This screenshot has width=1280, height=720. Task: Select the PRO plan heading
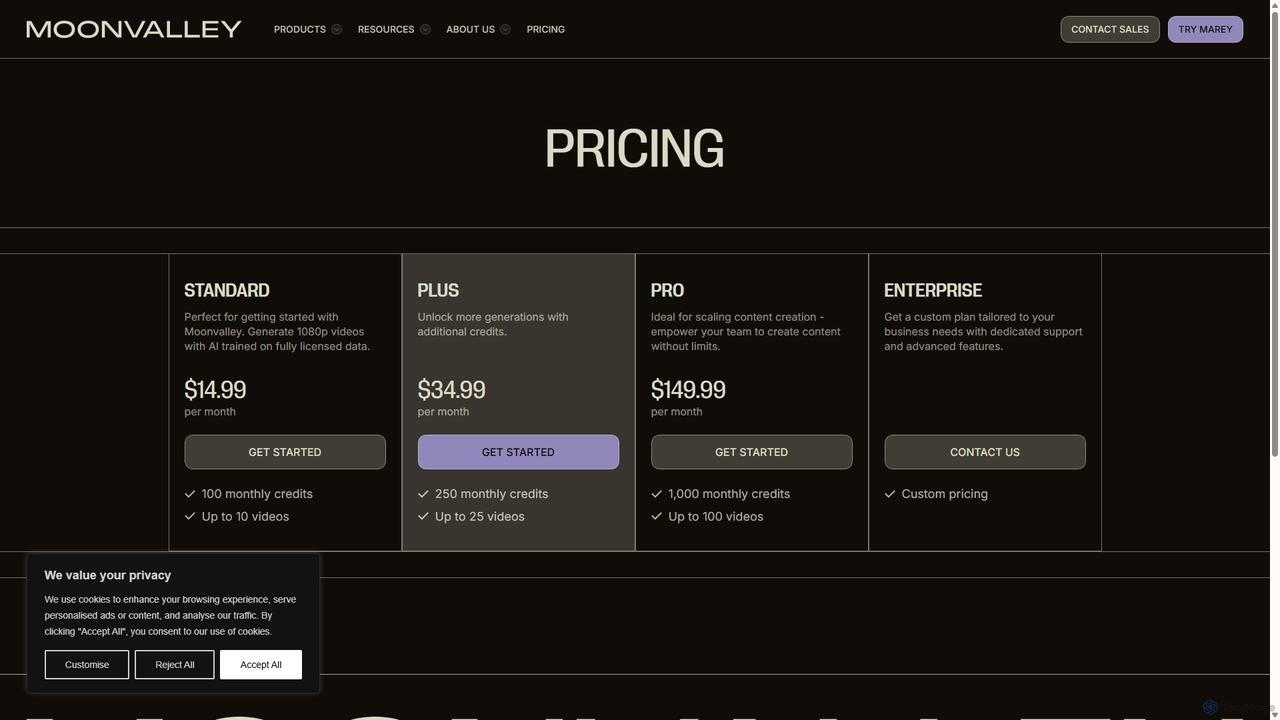coord(668,290)
